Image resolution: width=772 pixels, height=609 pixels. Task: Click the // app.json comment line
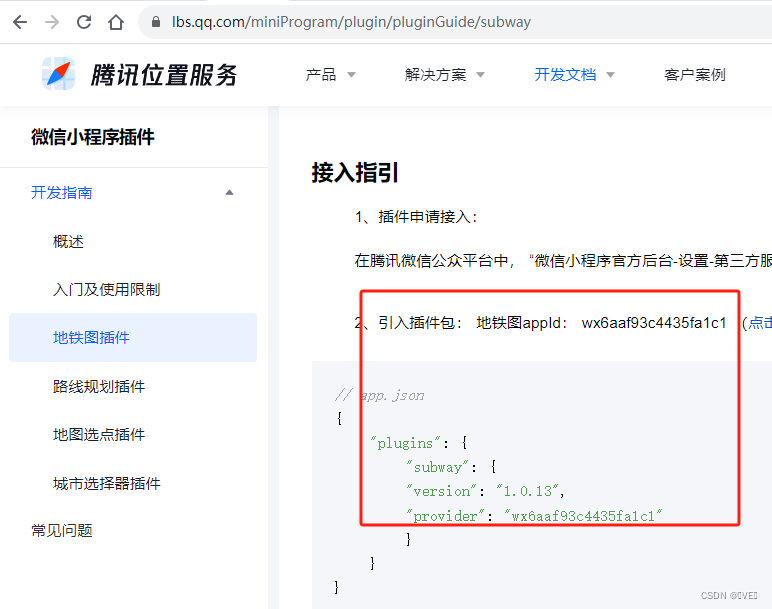click(379, 395)
